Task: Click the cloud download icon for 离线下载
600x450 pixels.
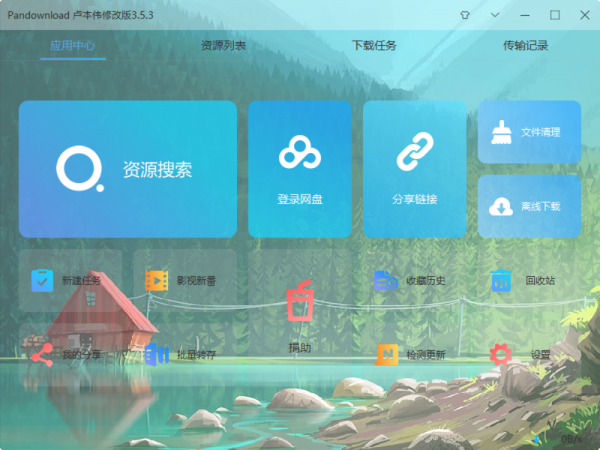Action: pyautogui.click(x=501, y=207)
